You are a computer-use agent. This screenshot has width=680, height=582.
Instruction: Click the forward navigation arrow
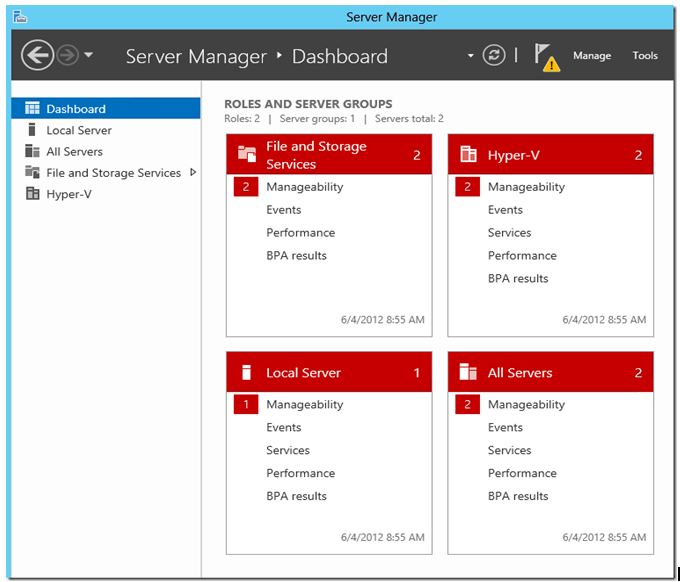coord(68,55)
